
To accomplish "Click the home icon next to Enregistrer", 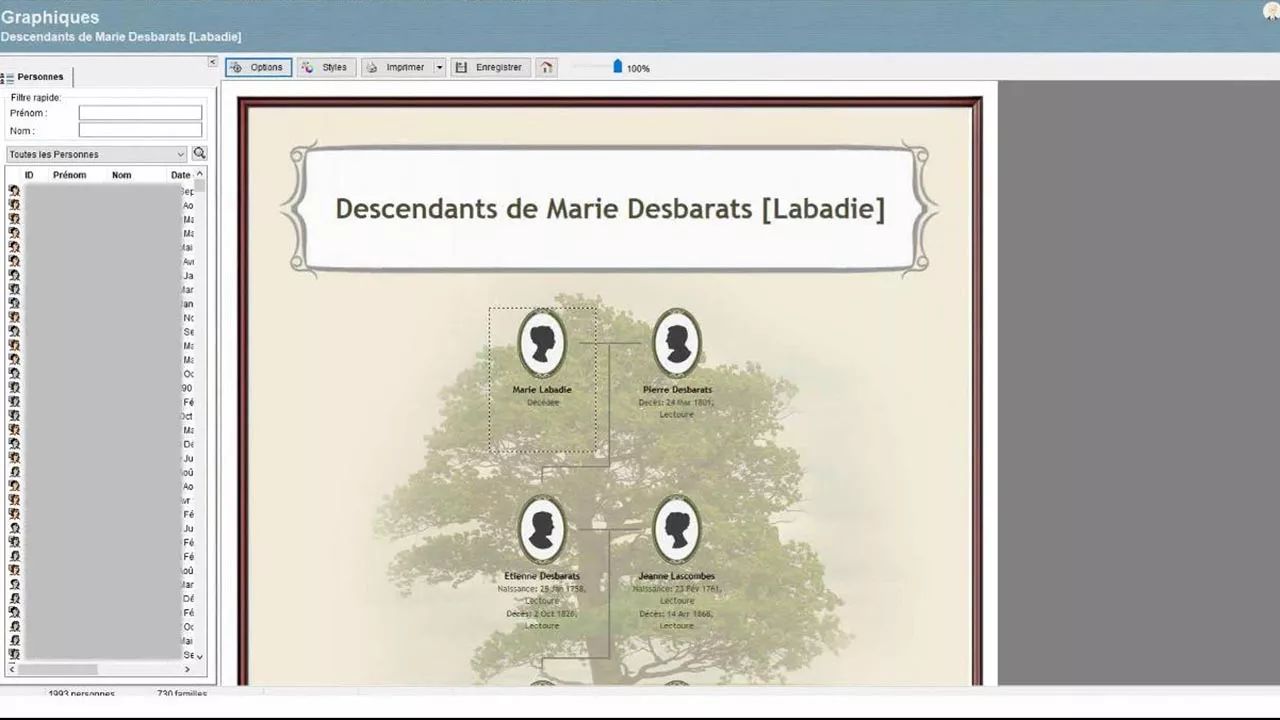I will [546, 66].
